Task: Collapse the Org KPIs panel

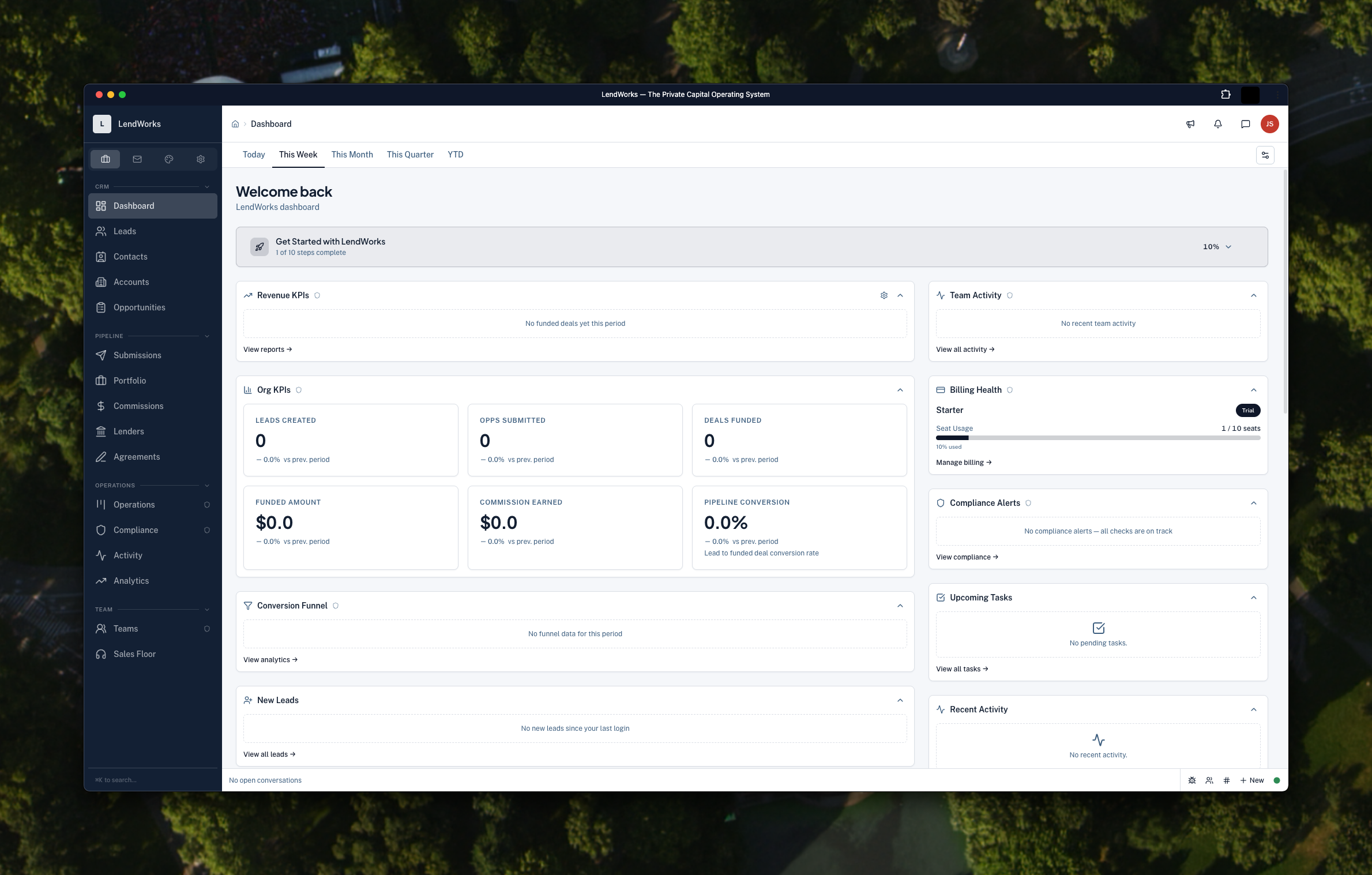Action: [900, 390]
